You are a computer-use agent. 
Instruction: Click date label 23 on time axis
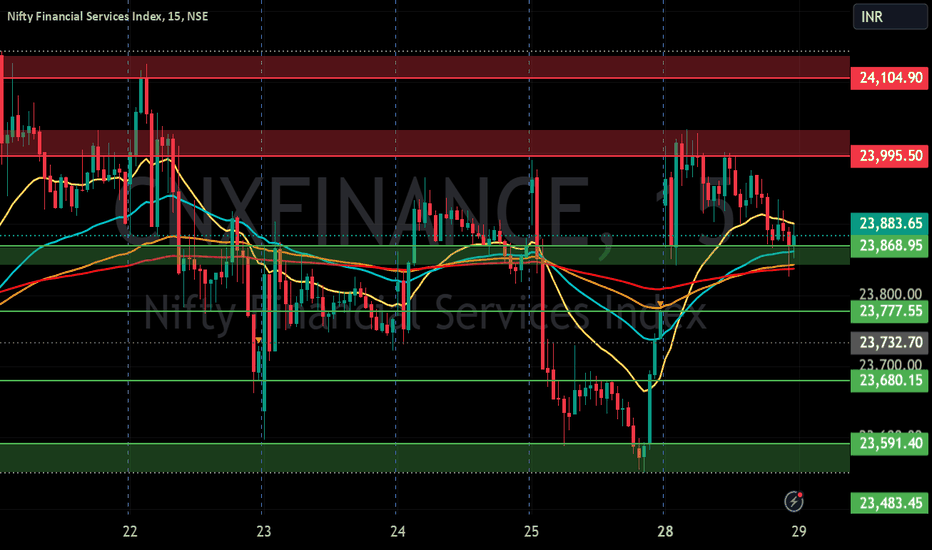click(x=263, y=531)
